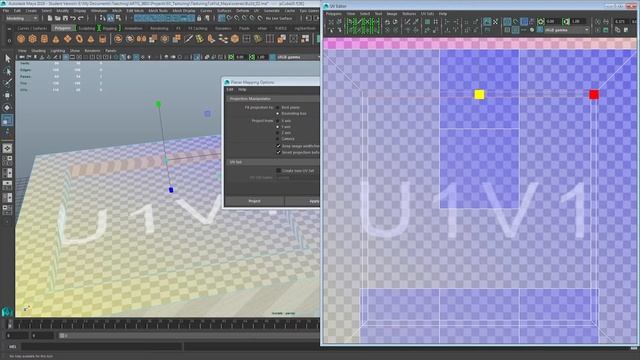
Task: Choose the Move tool in toolbox
Action: point(7,96)
